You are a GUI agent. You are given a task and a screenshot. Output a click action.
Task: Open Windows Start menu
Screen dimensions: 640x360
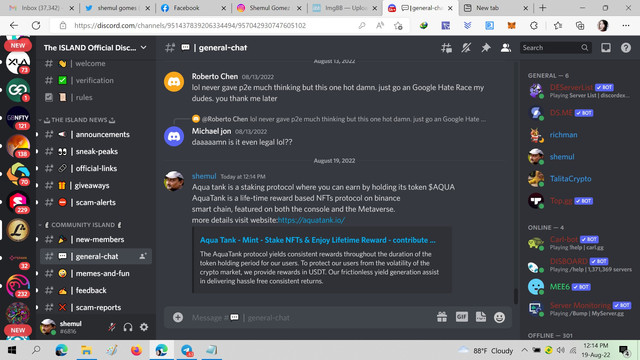[12, 350]
